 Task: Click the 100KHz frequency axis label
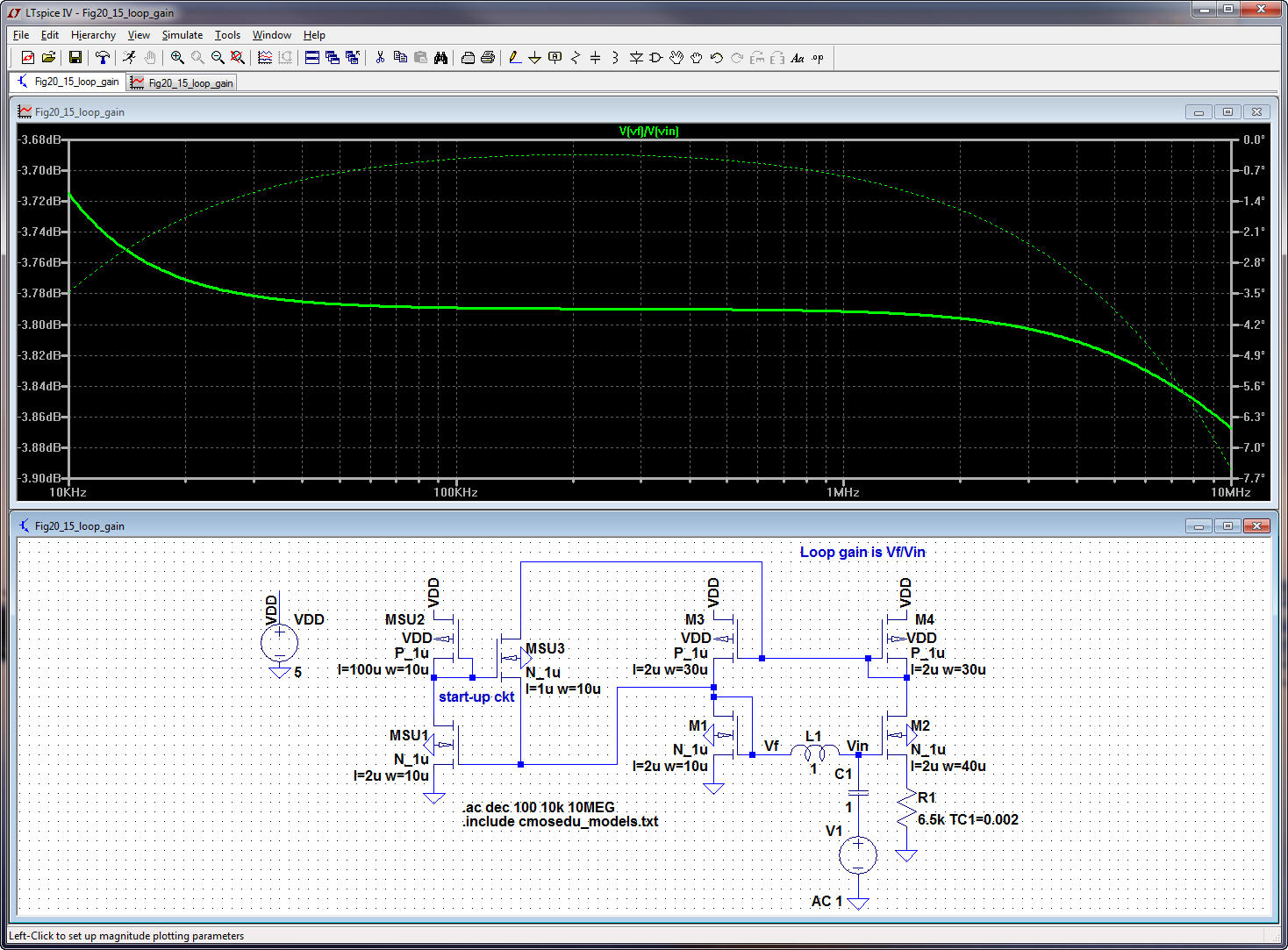[455, 492]
